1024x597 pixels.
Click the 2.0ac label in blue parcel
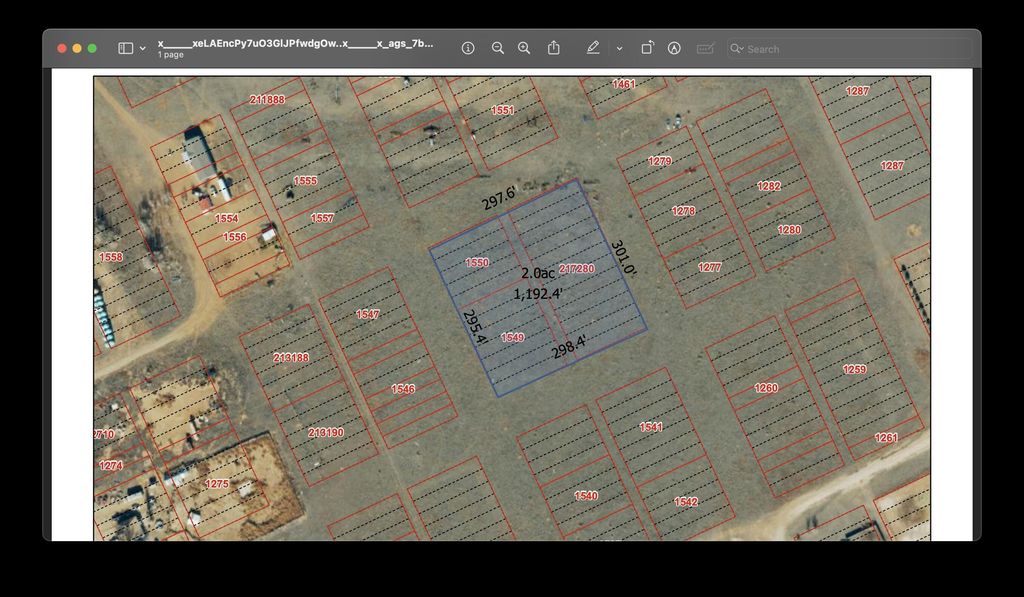(537, 273)
